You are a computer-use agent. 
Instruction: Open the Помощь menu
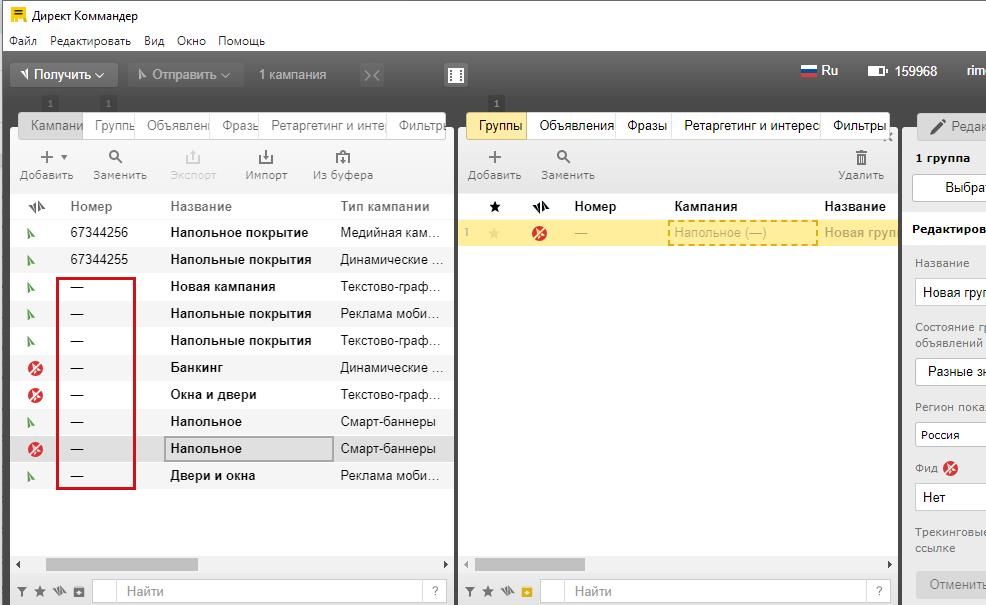point(241,41)
